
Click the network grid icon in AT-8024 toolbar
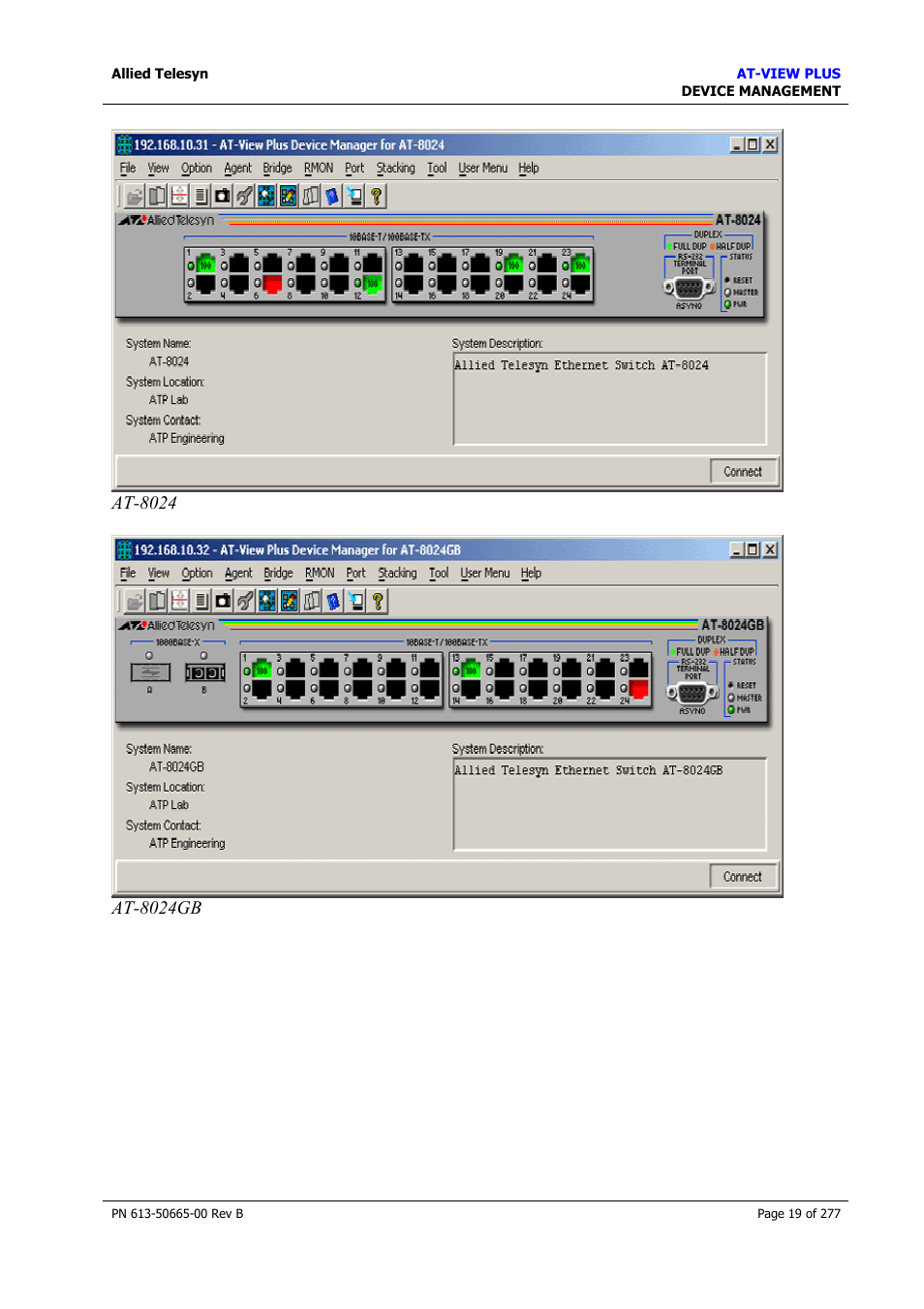pos(266,196)
